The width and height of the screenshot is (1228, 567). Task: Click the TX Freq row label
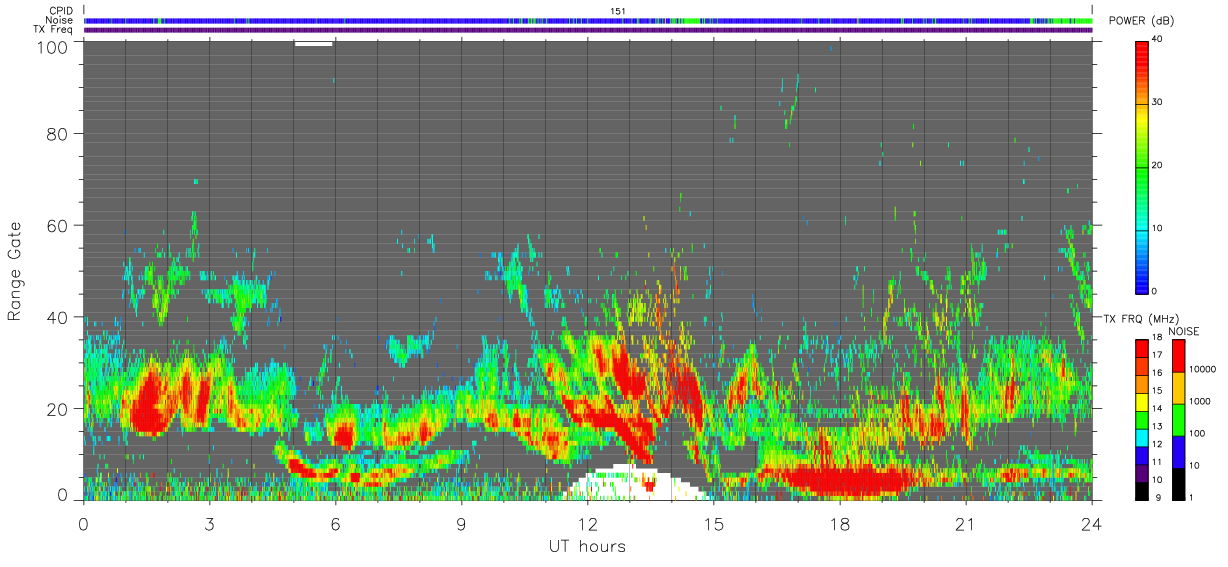54,29
